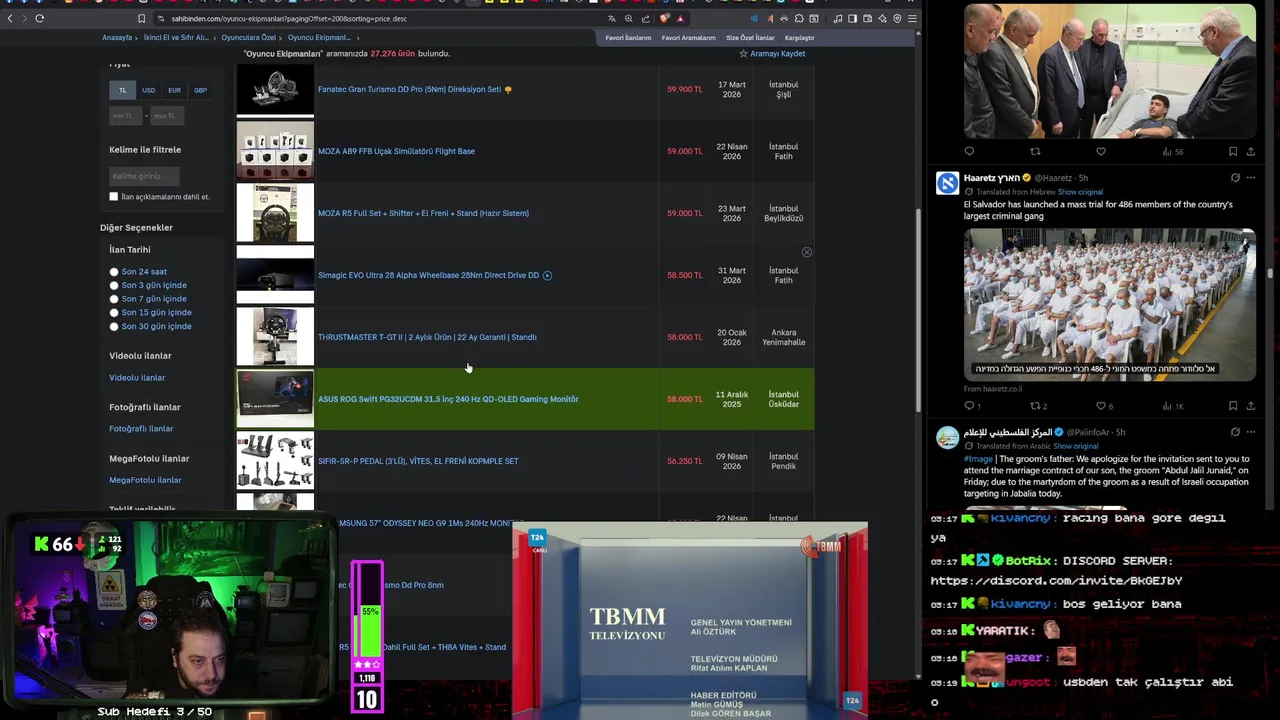
Task: Repost the topmost post with 56 views
Action: pos(1035,152)
